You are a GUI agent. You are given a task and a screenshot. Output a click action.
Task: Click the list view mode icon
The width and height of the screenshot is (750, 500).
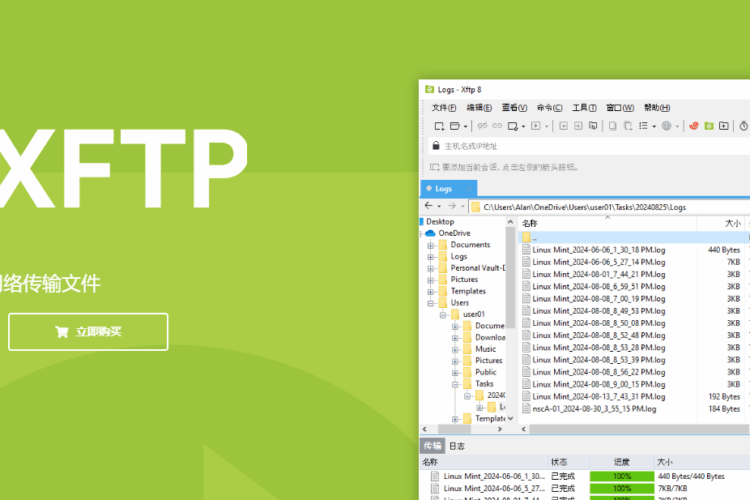click(x=643, y=126)
